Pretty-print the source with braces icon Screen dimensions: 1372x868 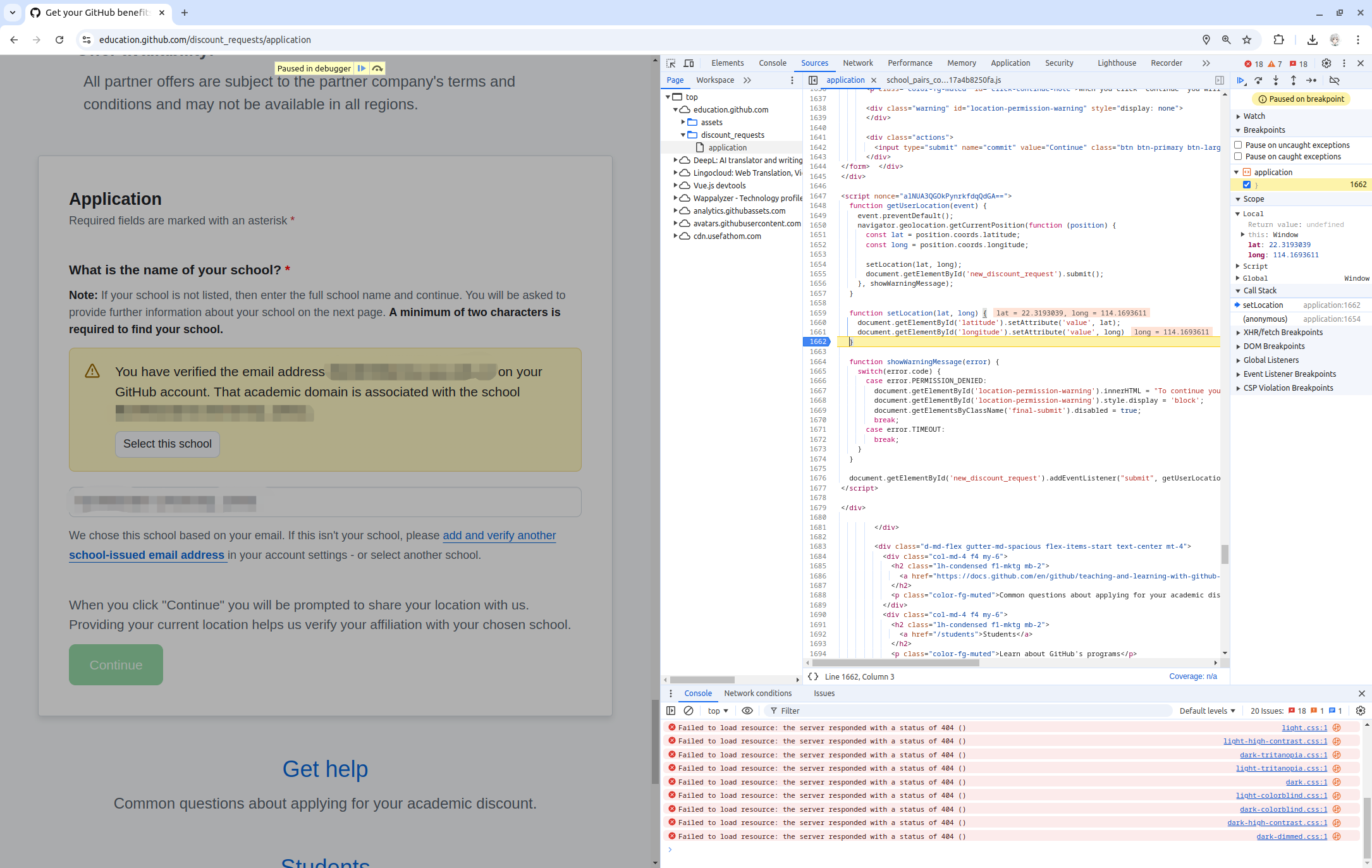813,676
